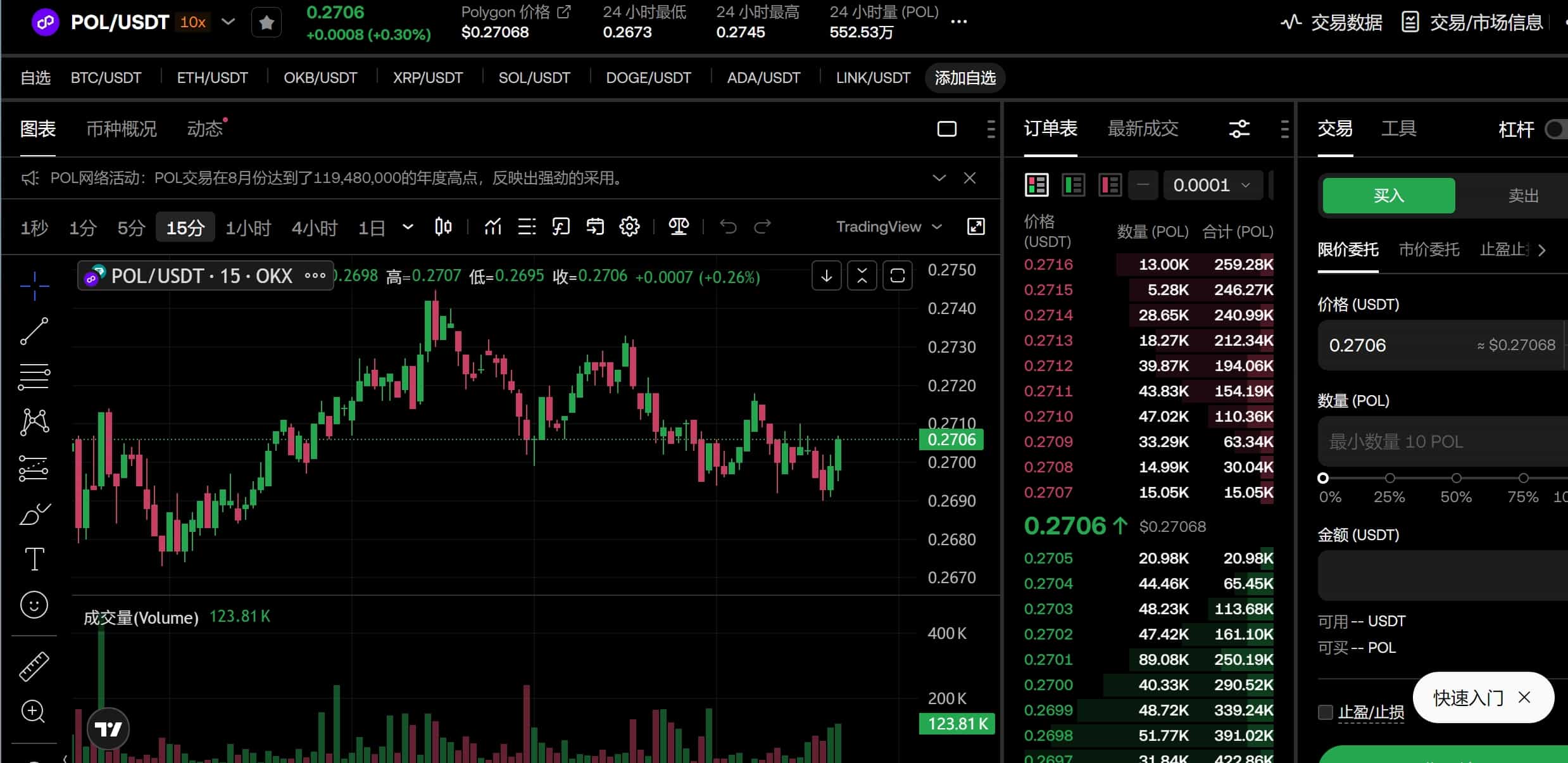This screenshot has width=1568, height=763.
Task: Undo the last chart action
Action: coord(728,227)
